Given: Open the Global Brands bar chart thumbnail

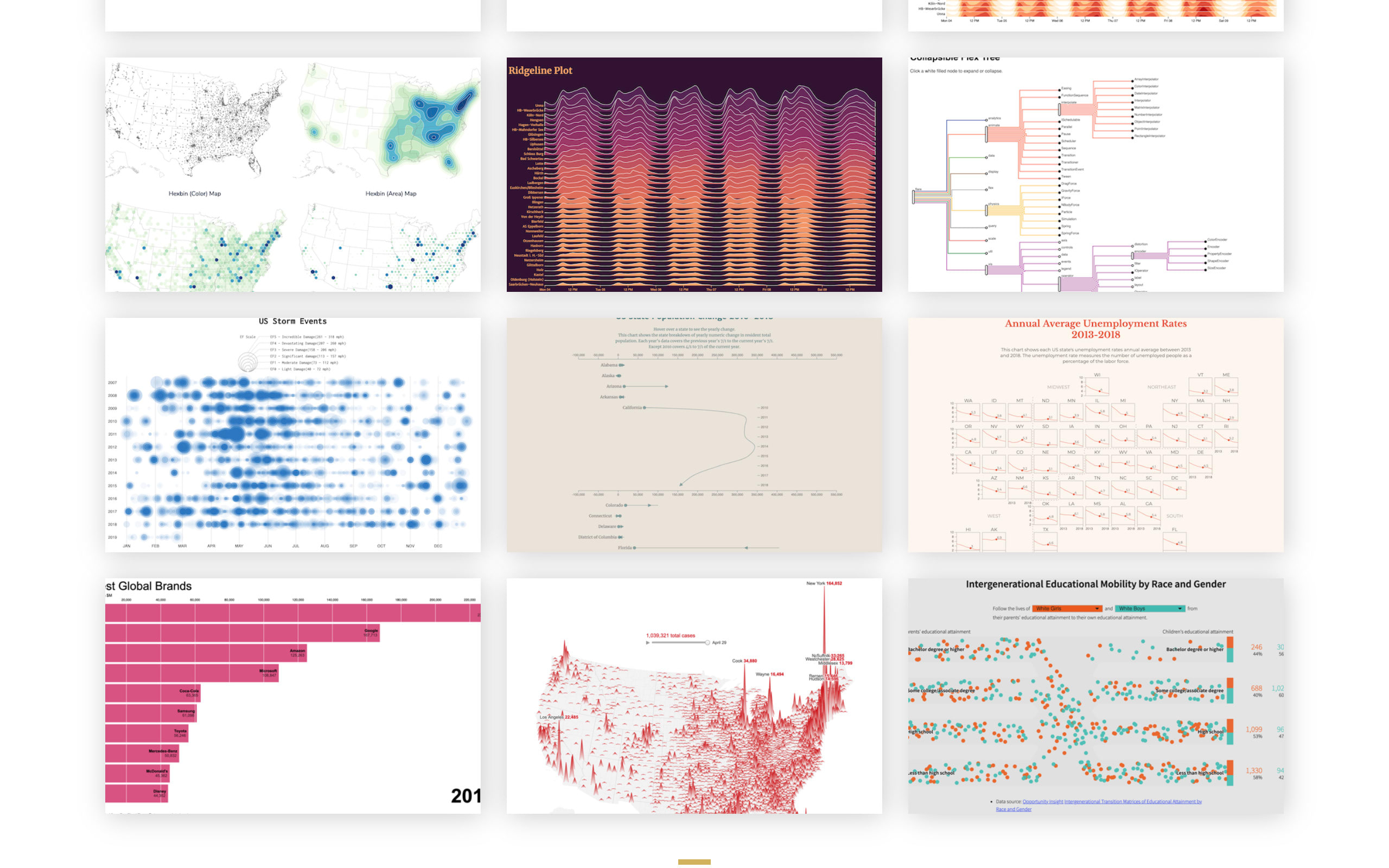Looking at the screenshot, I should [x=293, y=696].
